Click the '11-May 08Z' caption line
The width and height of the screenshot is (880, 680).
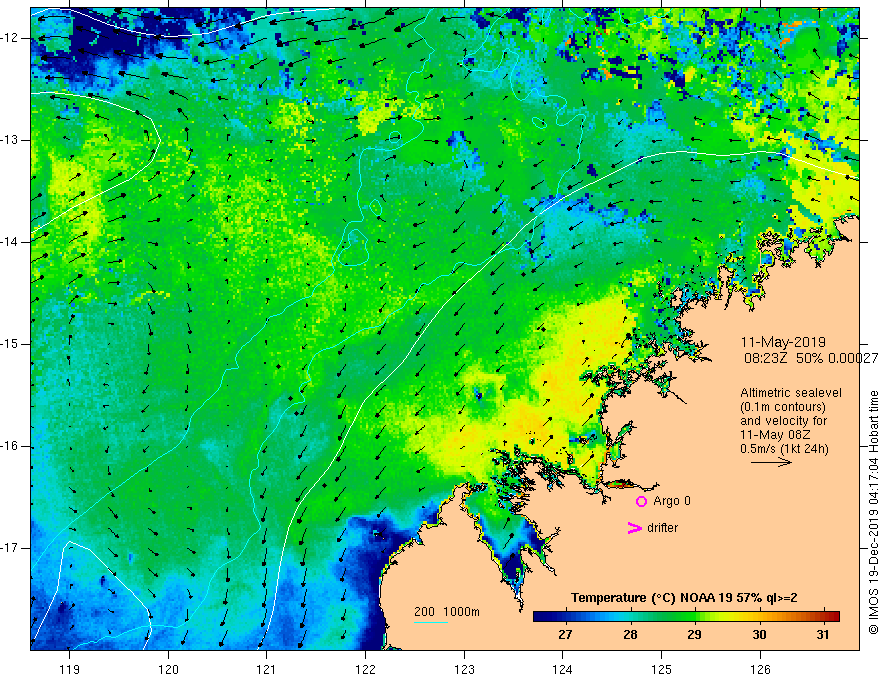click(775, 435)
